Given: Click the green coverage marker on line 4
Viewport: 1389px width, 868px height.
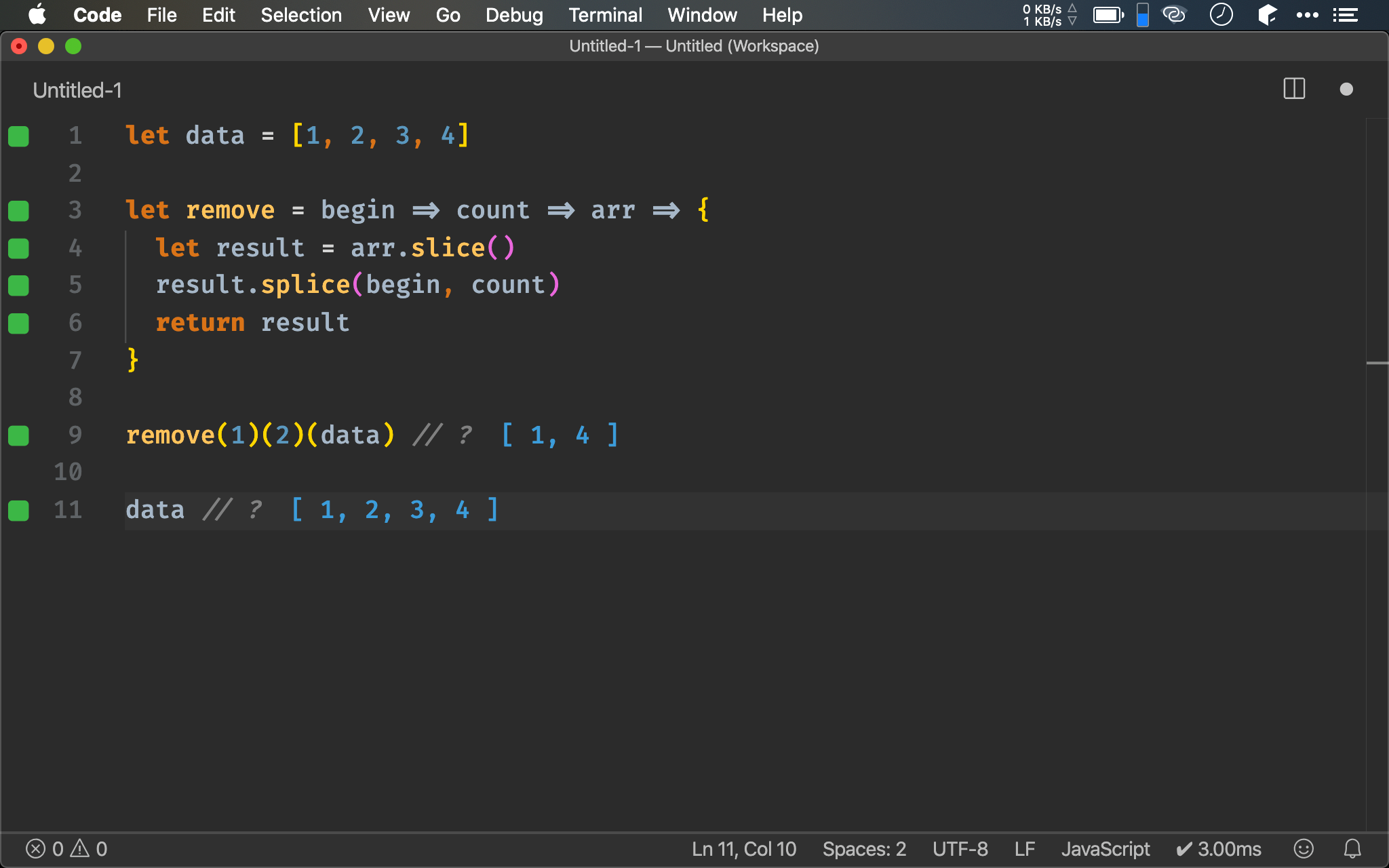Looking at the screenshot, I should pyautogui.click(x=18, y=249).
